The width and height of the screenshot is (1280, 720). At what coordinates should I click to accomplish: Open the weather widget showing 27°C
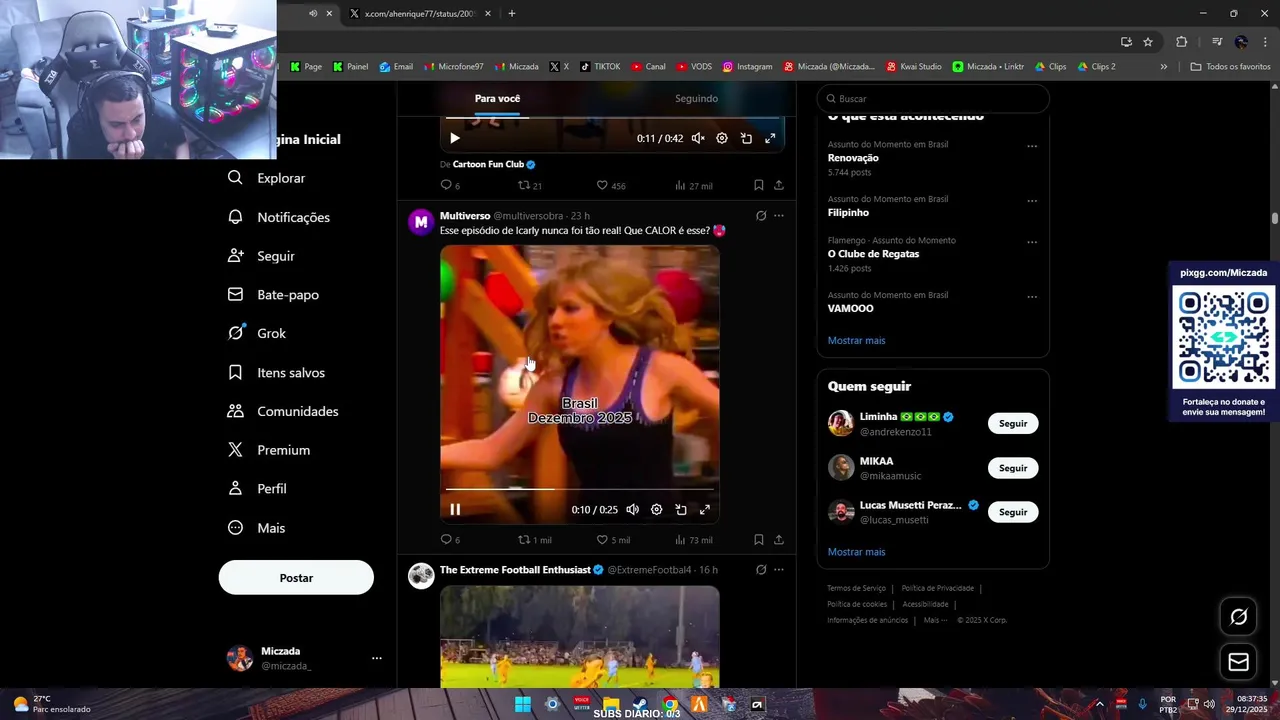[x=52, y=704]
